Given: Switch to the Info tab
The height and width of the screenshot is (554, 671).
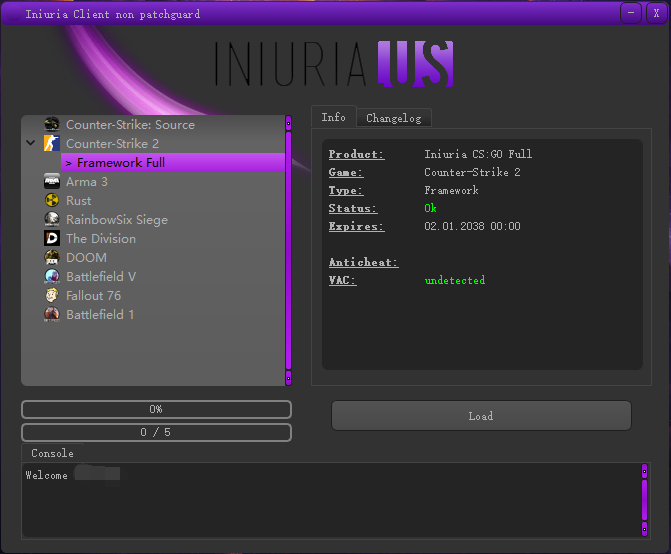Looking at the screenshot, I should [x=333, y=117].
